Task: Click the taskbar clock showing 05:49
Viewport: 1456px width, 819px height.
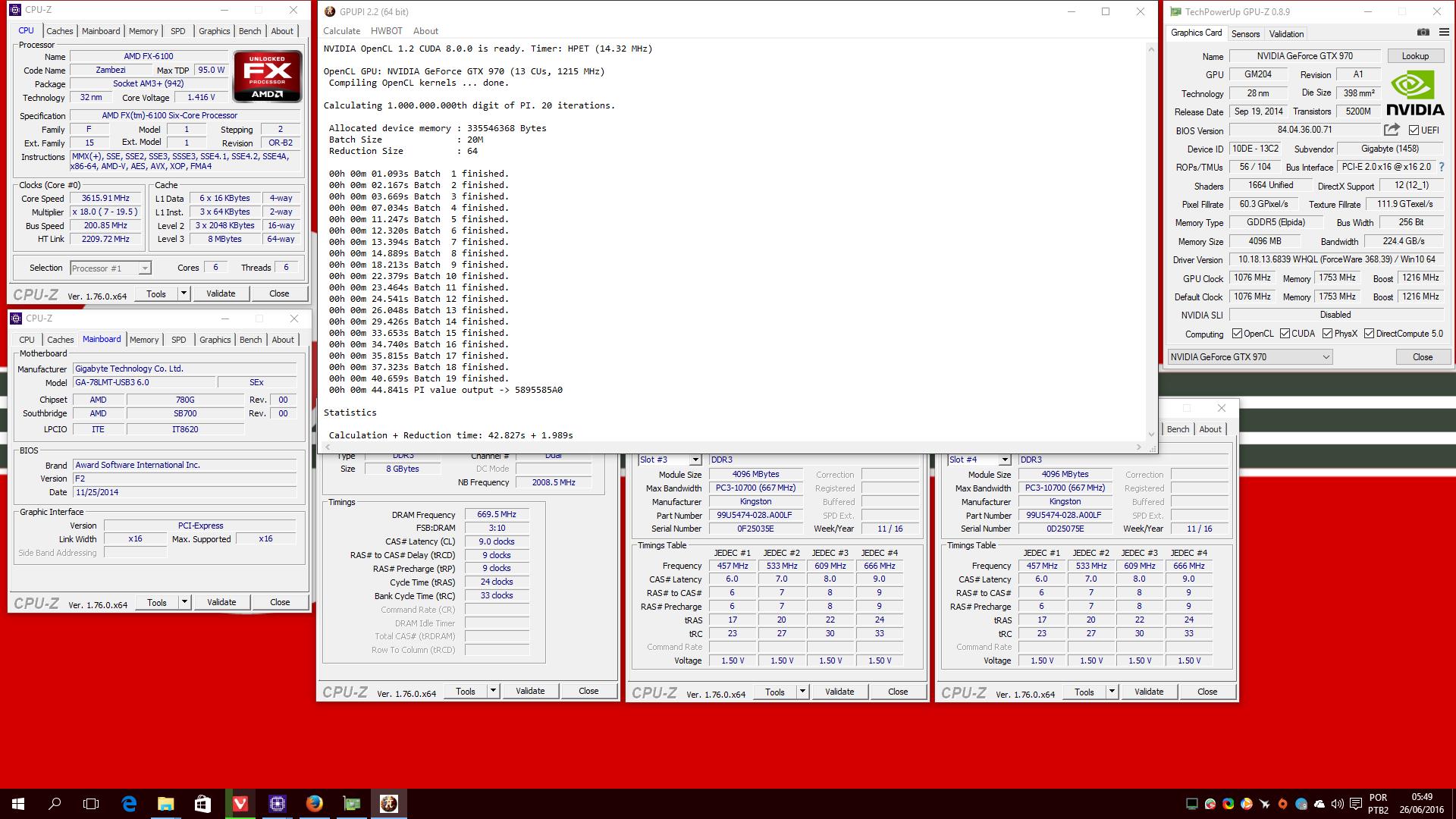Action: (1422, 804)
